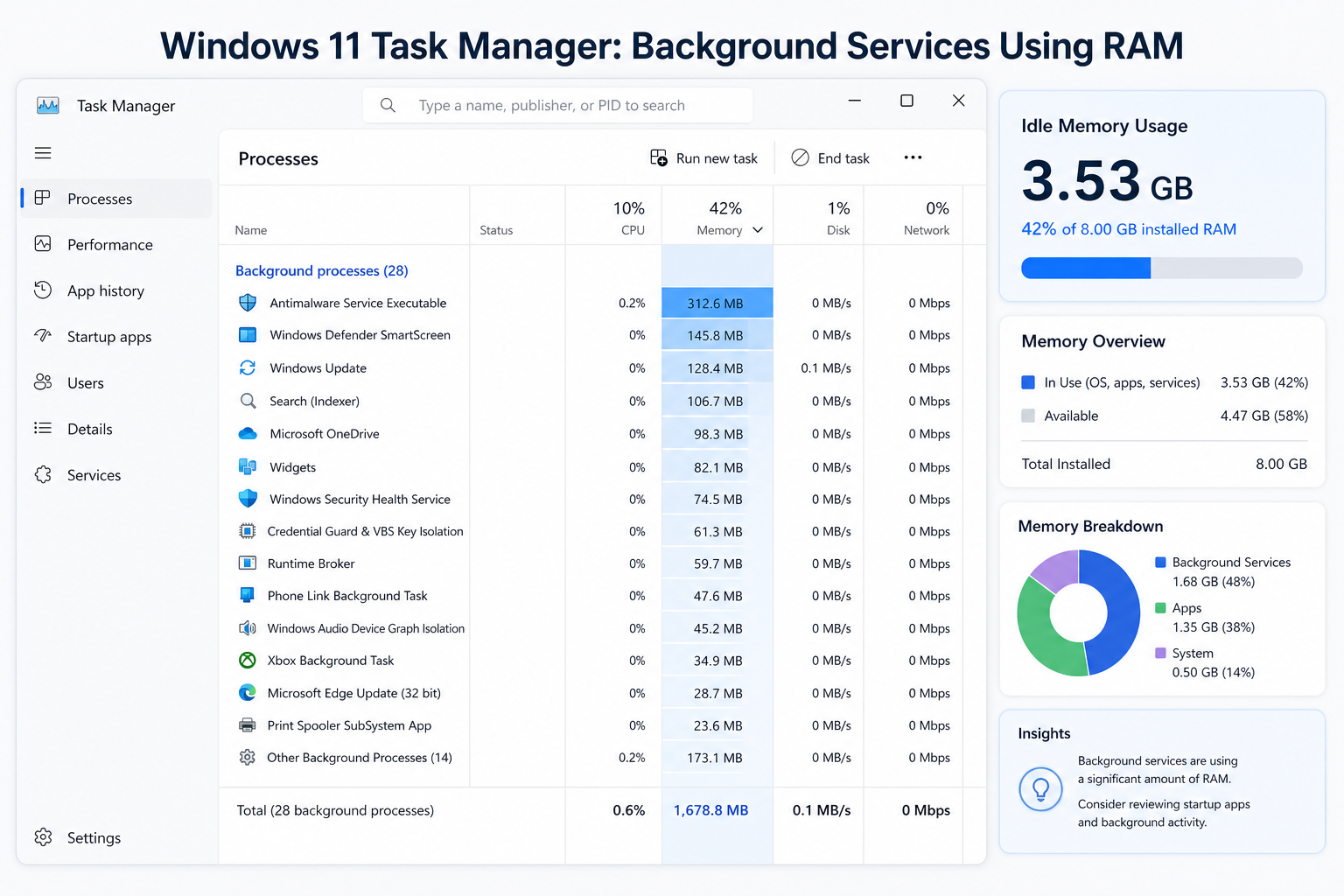Click the Performance sidebar icon
The image size is (1344, 896).
(43, 244)
